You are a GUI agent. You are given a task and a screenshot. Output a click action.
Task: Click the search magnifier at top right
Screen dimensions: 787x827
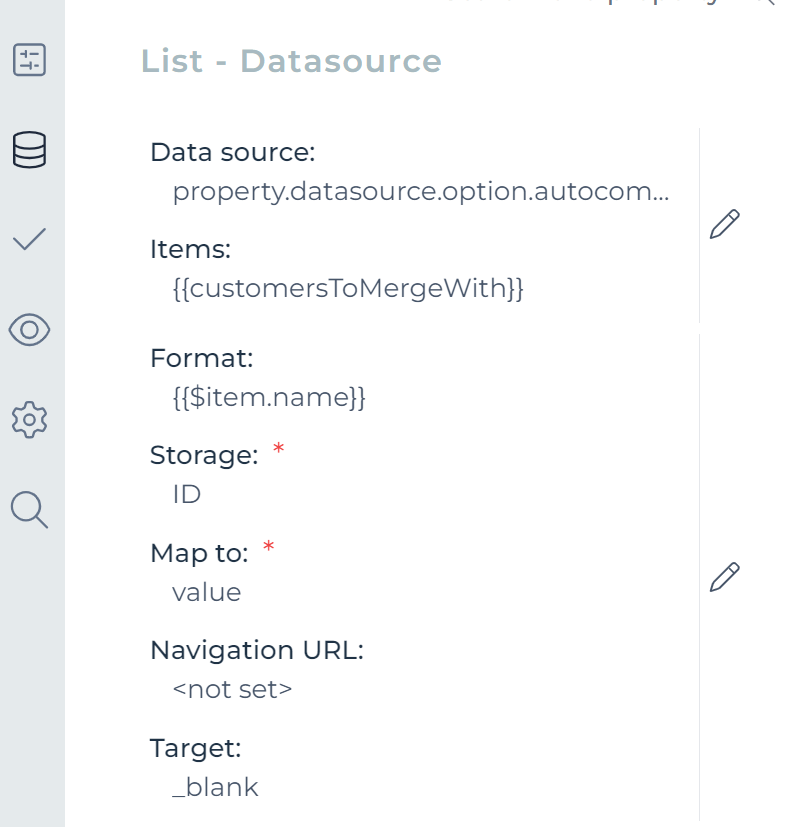point(764,5)
